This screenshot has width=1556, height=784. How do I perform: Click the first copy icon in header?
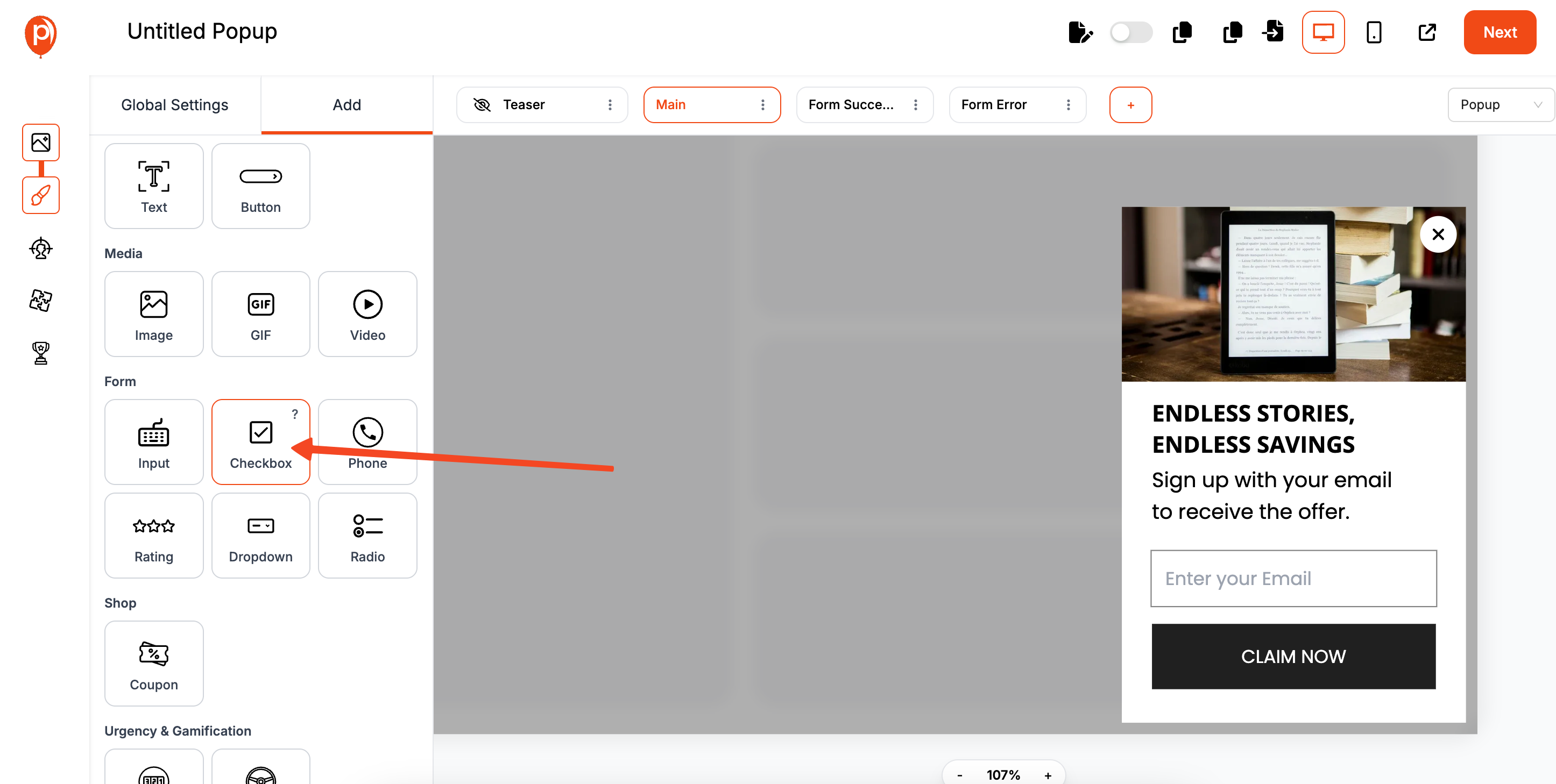tap(1182, 32)
